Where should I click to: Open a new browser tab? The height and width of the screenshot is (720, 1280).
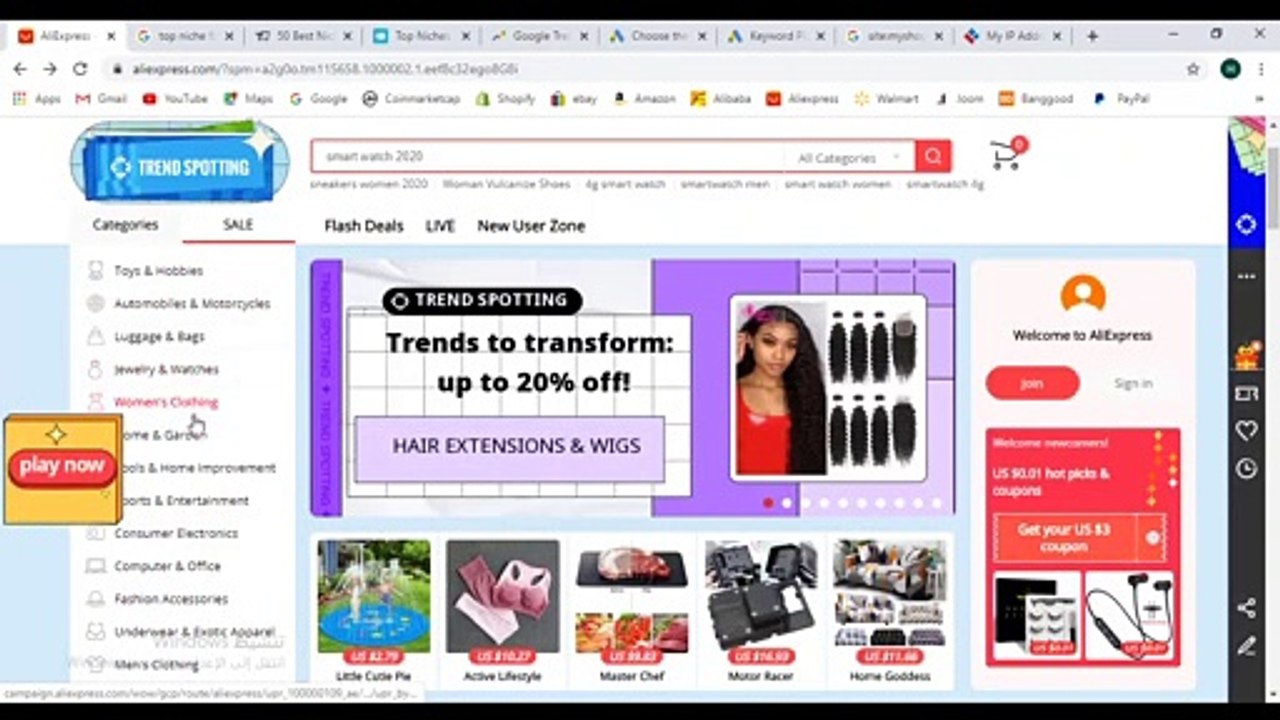click(x=1092, y=36)
